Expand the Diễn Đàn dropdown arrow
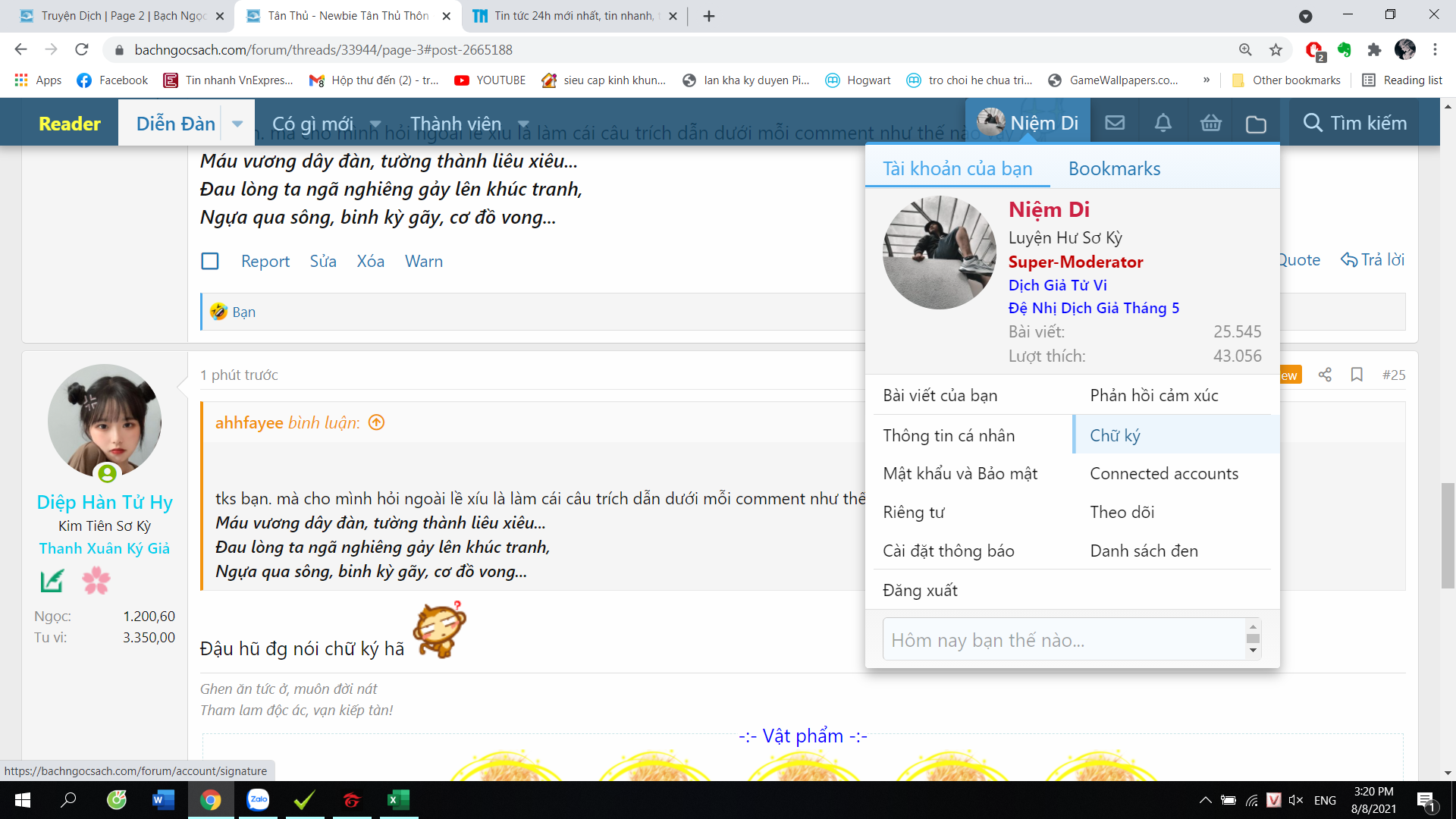 click(x=237, y=124)
